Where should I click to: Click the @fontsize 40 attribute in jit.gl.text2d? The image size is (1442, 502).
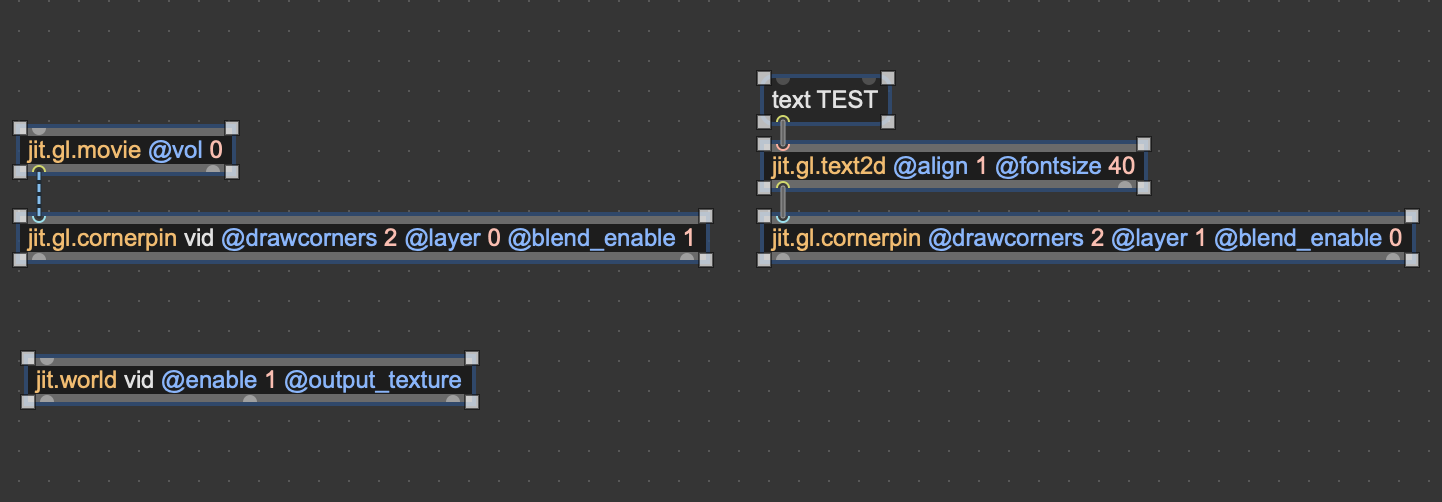pyautogui.click(x=1064, y=165)
